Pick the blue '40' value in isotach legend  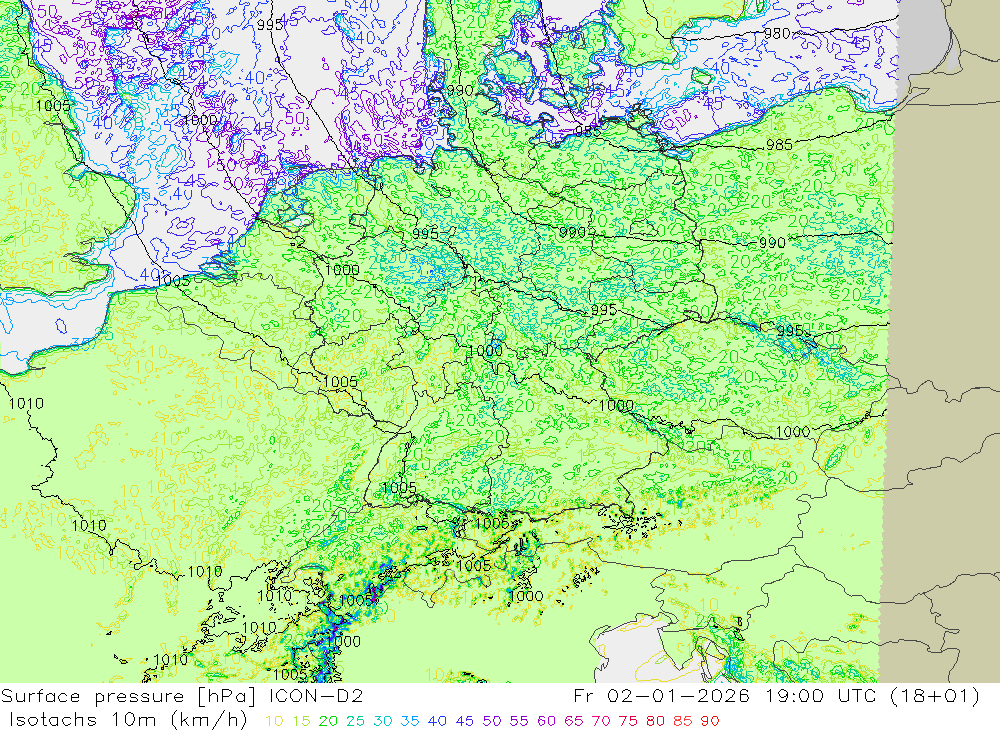pyautogui.click(x=438, y=722)
